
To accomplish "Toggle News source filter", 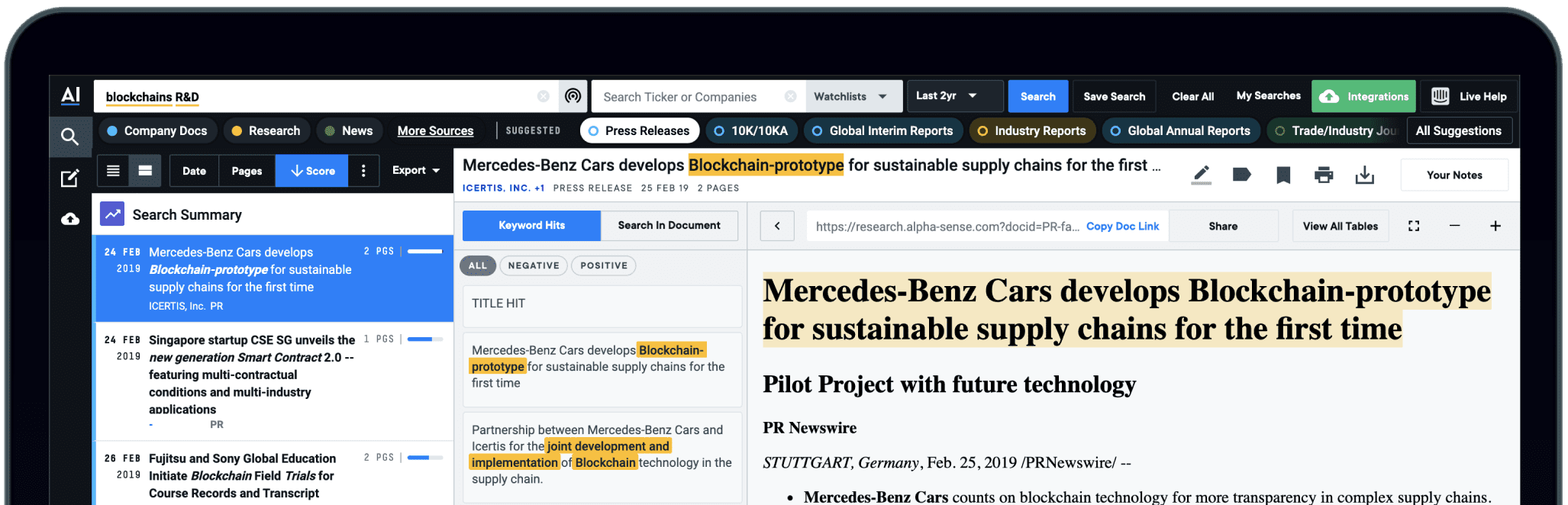I will [x=348, y=130].
